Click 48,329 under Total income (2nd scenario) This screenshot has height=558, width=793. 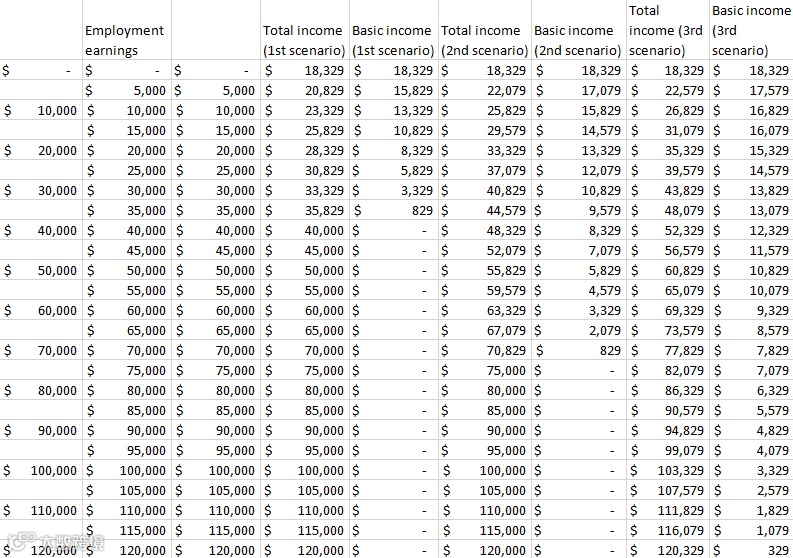coord(506,231)
